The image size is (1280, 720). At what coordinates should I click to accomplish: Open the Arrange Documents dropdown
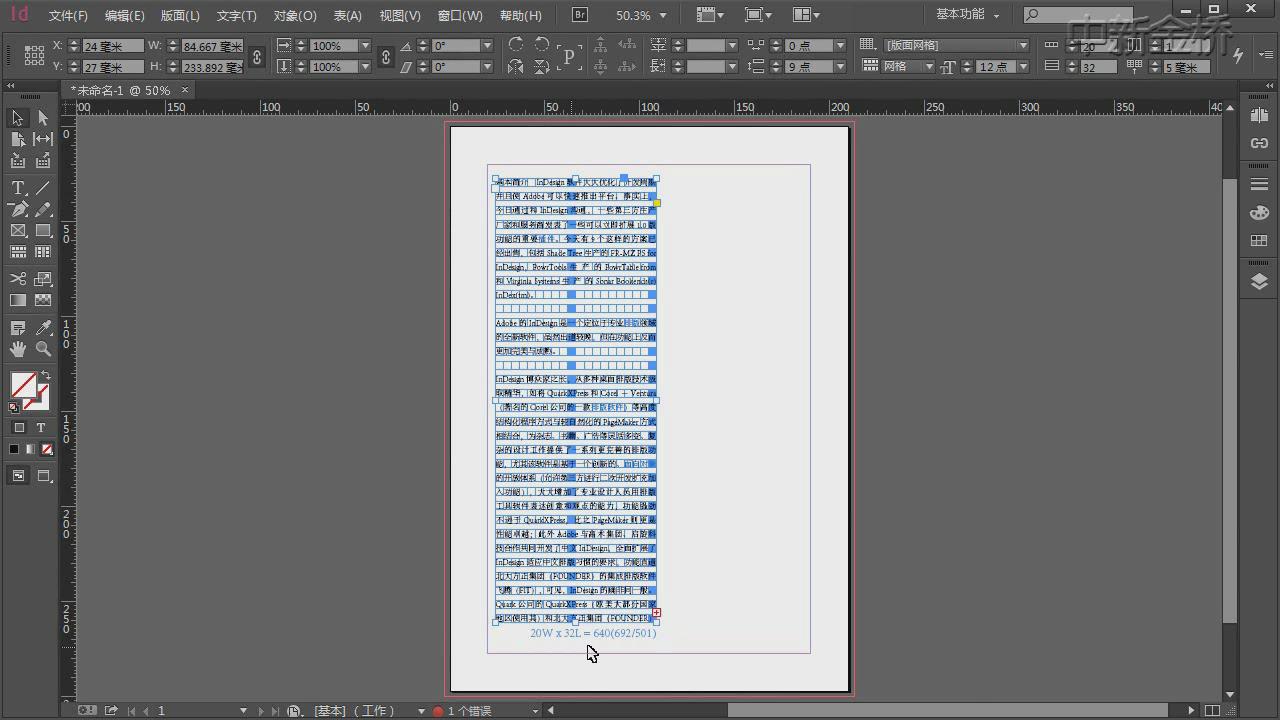tap(806, 15)
